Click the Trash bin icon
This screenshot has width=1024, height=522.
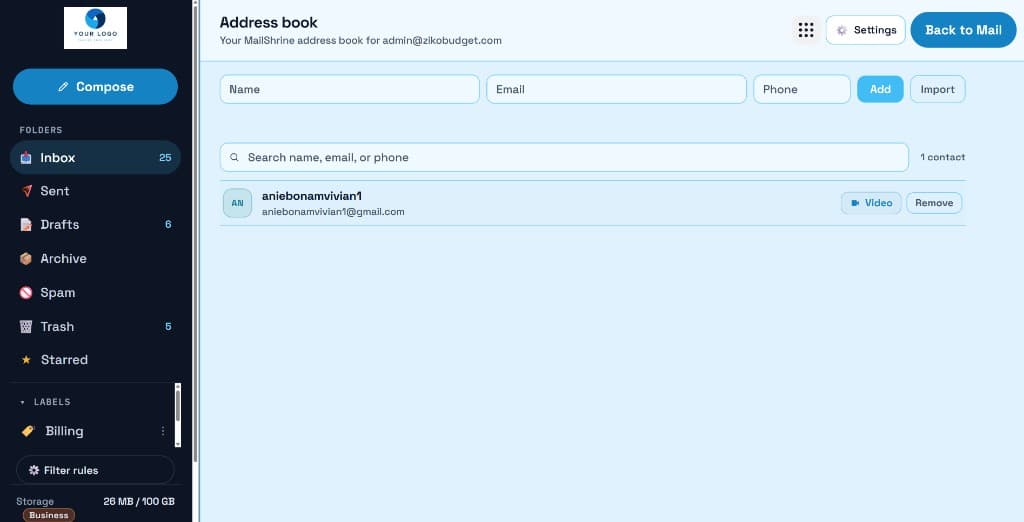(x=26, y=326)
